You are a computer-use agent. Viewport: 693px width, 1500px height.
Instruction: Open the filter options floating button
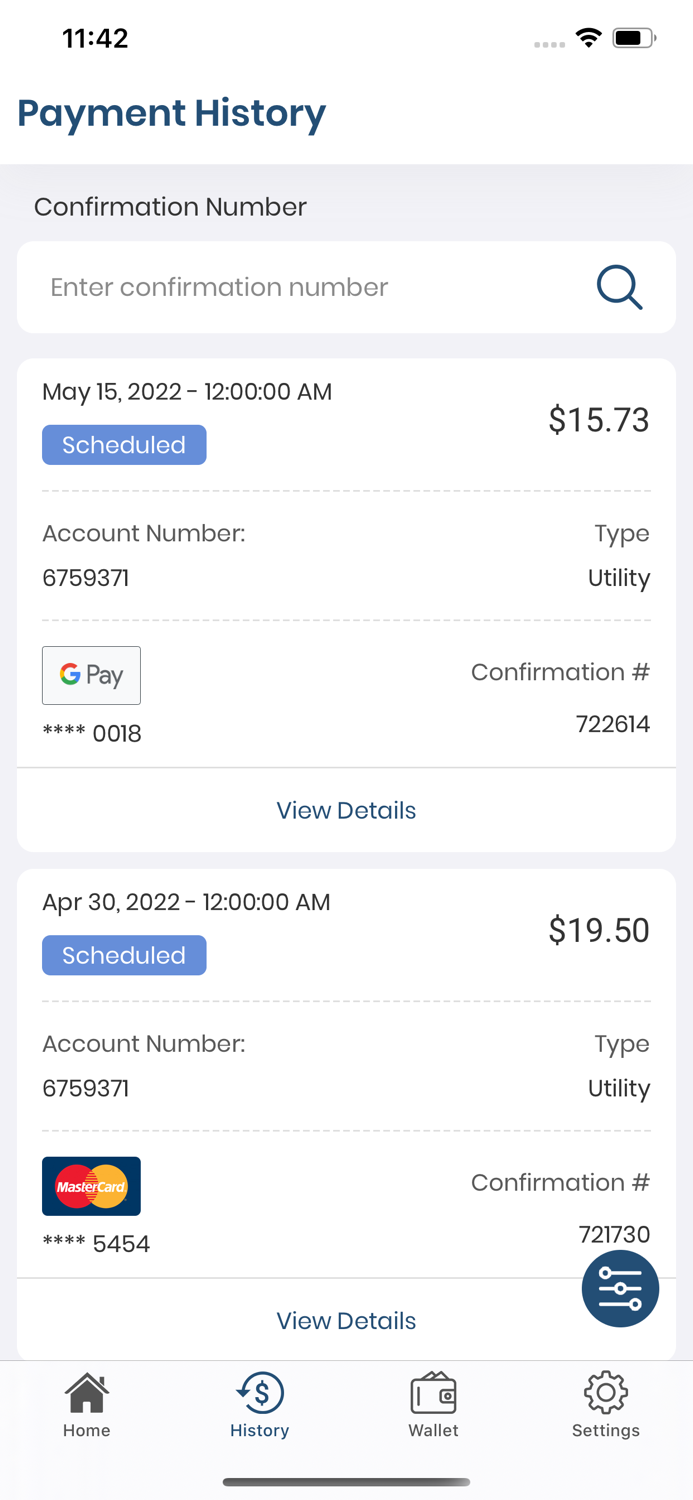point(620,1288)
